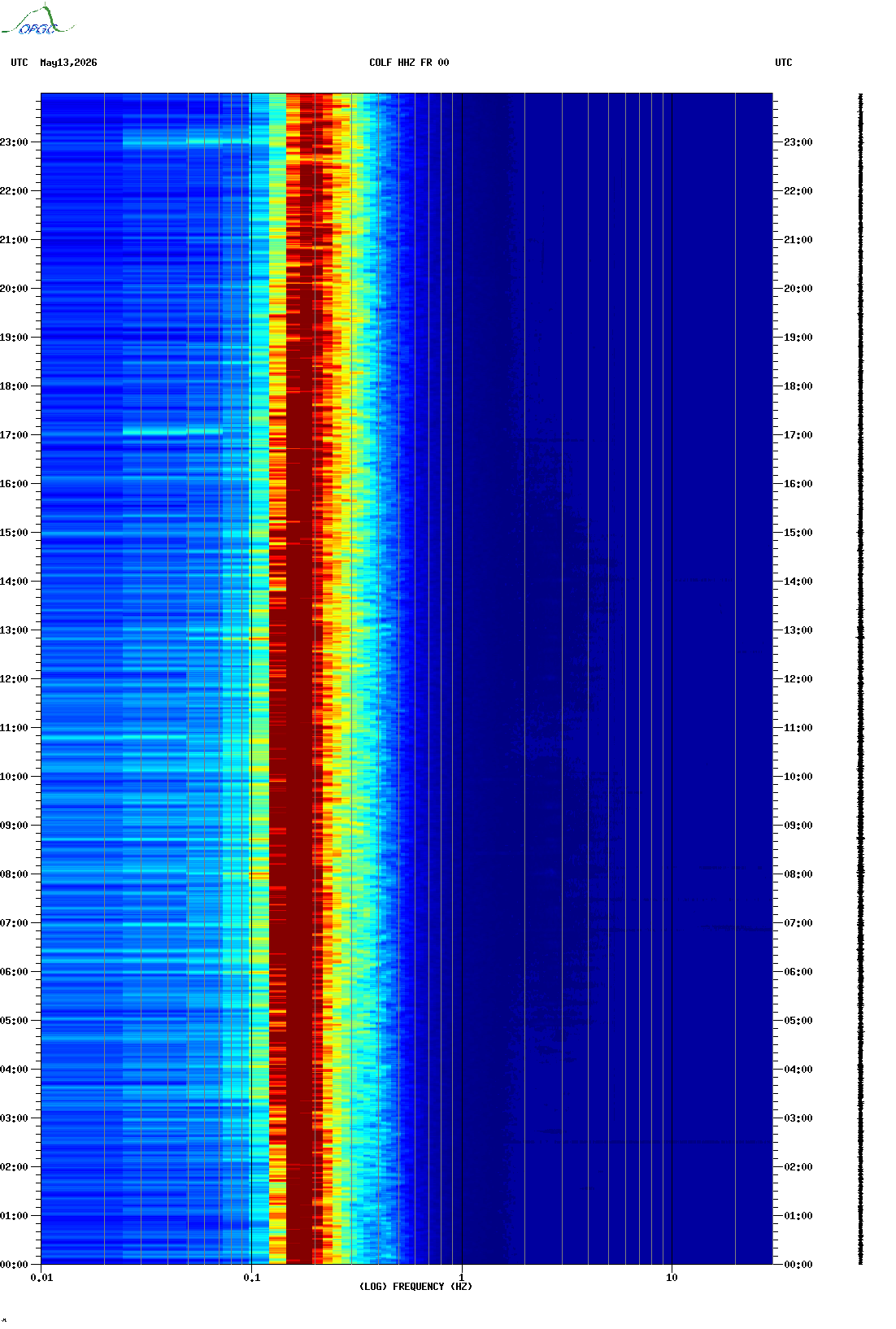Viewport: 896px width, 1329px height.
Task: Click the seismogram trace strip on right
Action: pos(861,679)
